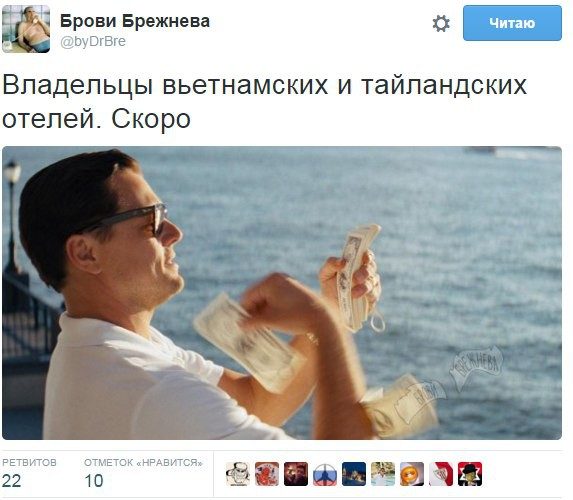Open the red circular emblem avatar
The image size is (573, 500).
(267, 474)
